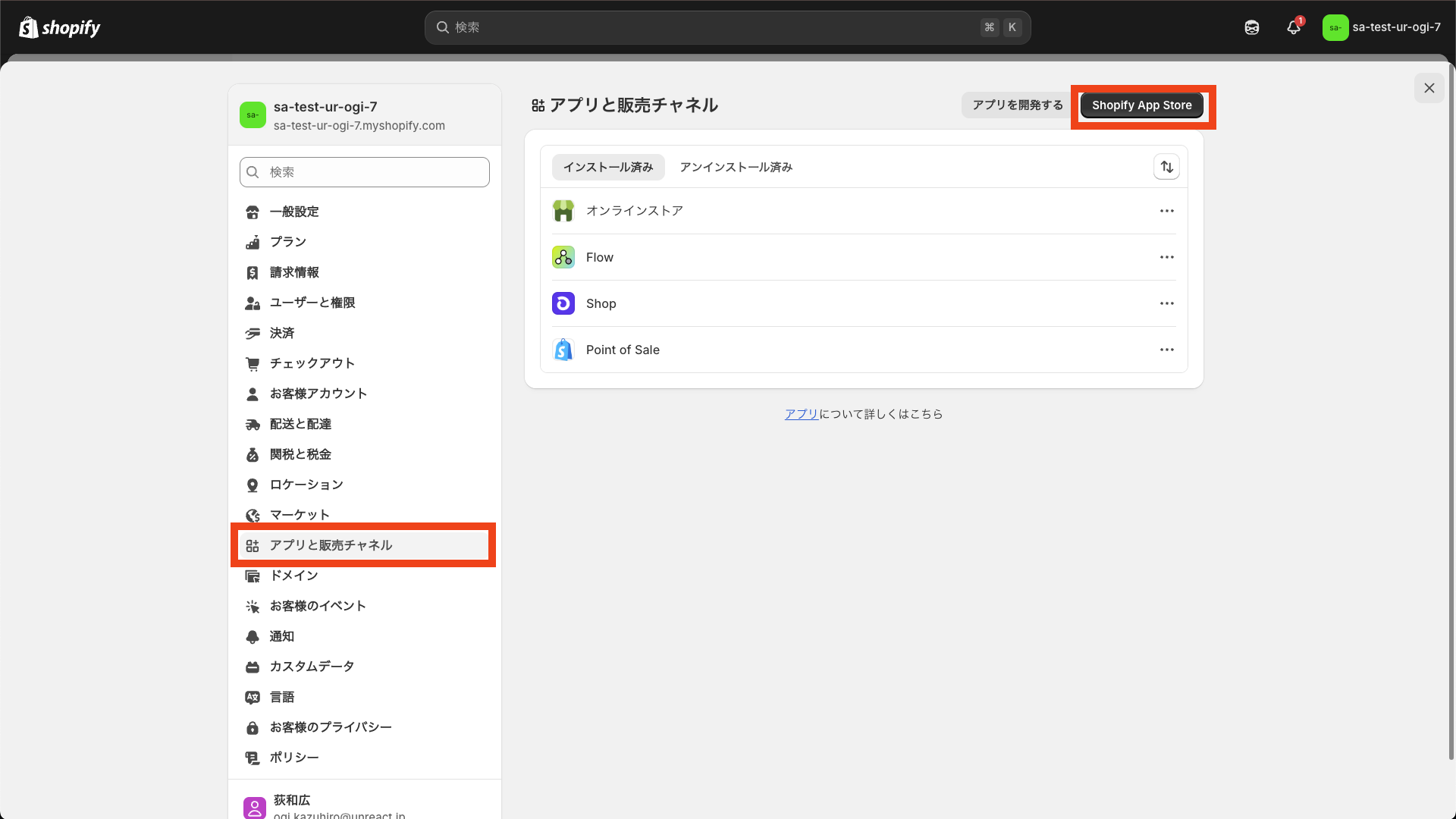1456x819 pixels.
Task: Select the インストール済み tab
Action: (x=607, y=167)
